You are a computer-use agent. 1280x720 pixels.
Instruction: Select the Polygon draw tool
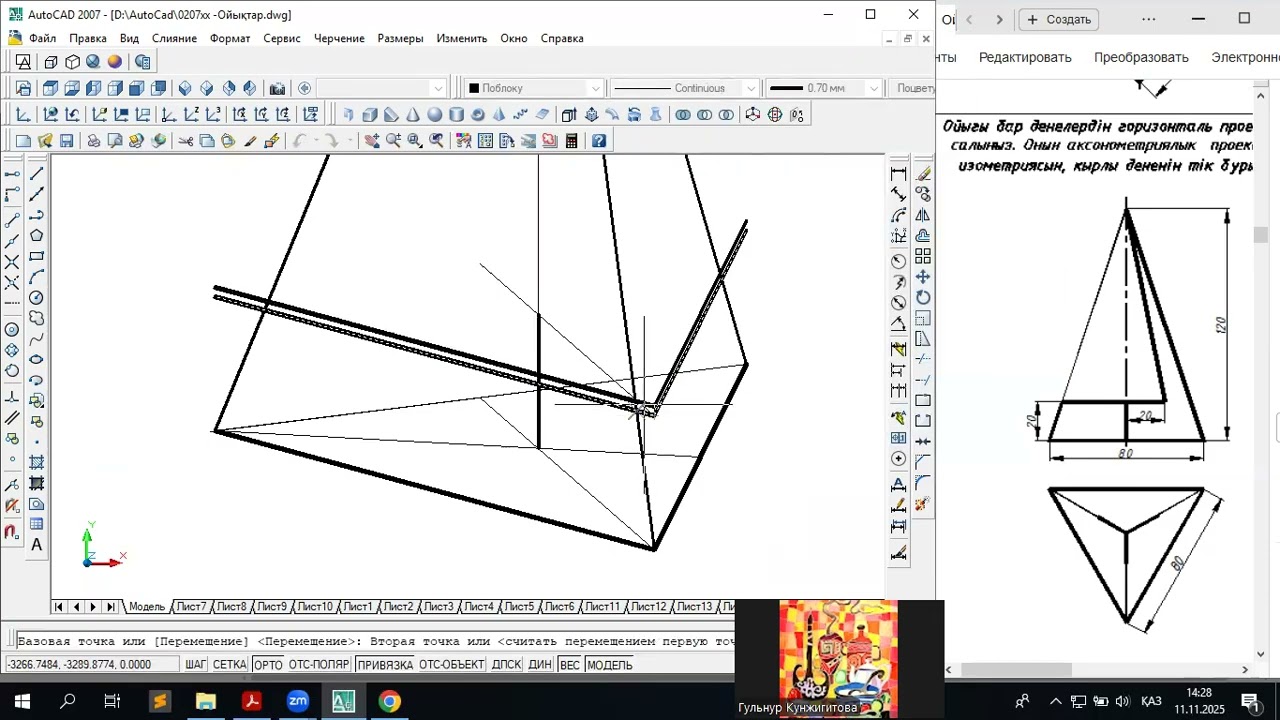point(37,236)
